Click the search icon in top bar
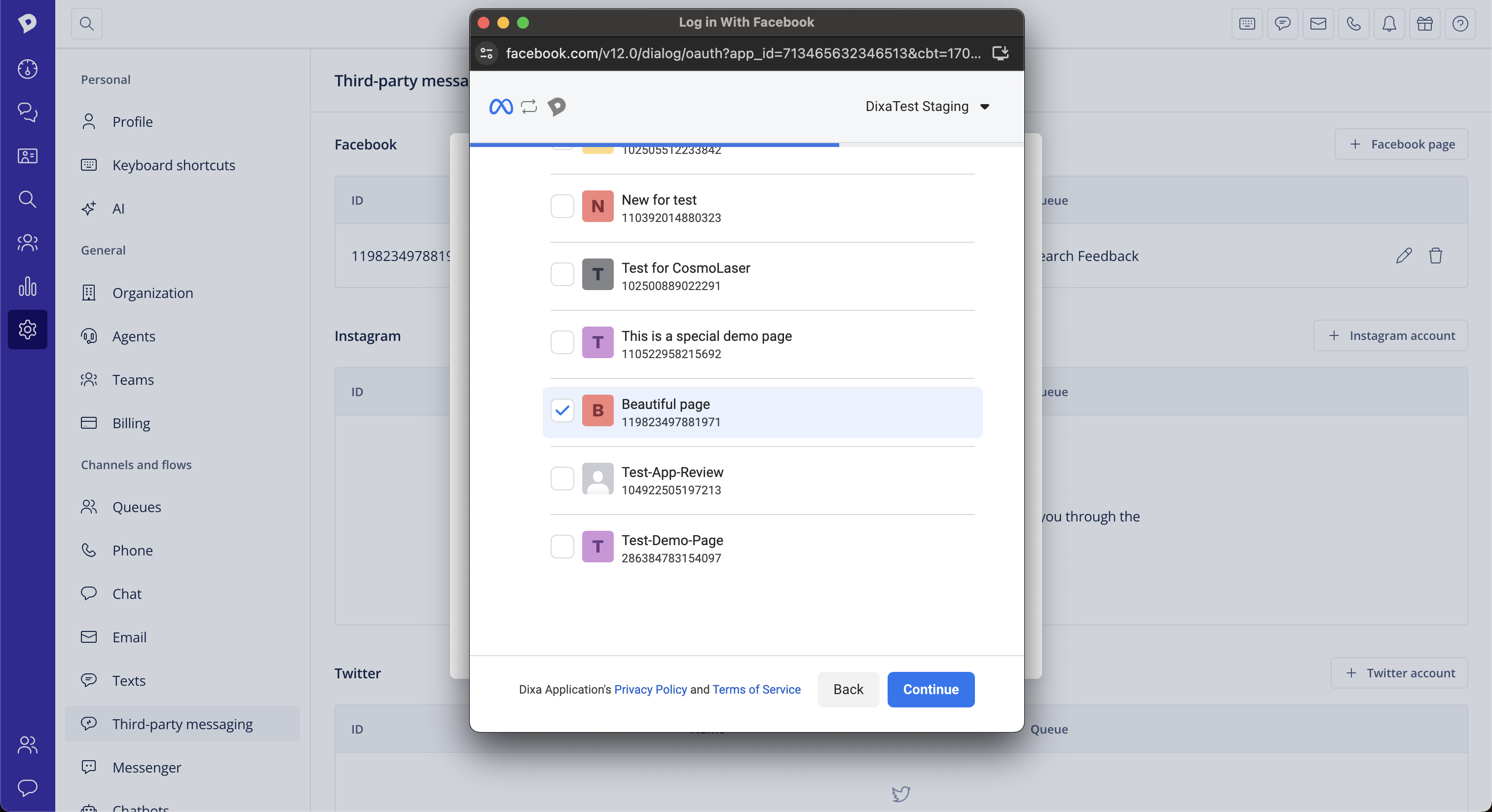 click(x=87, y=24)
